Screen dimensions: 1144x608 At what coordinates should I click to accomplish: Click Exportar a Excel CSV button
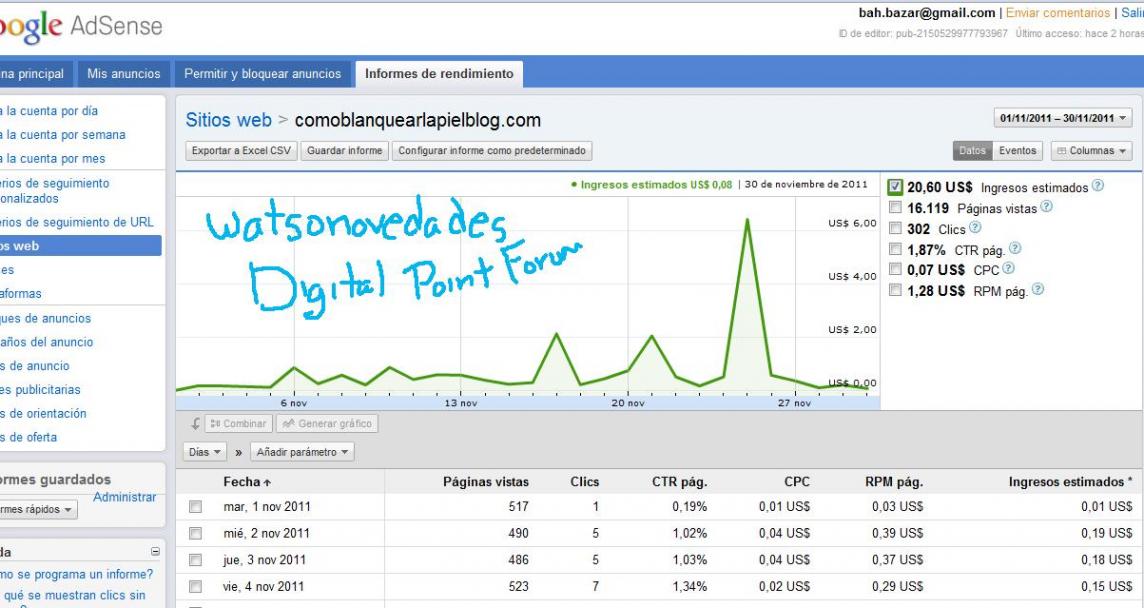[x=241, y=150]
